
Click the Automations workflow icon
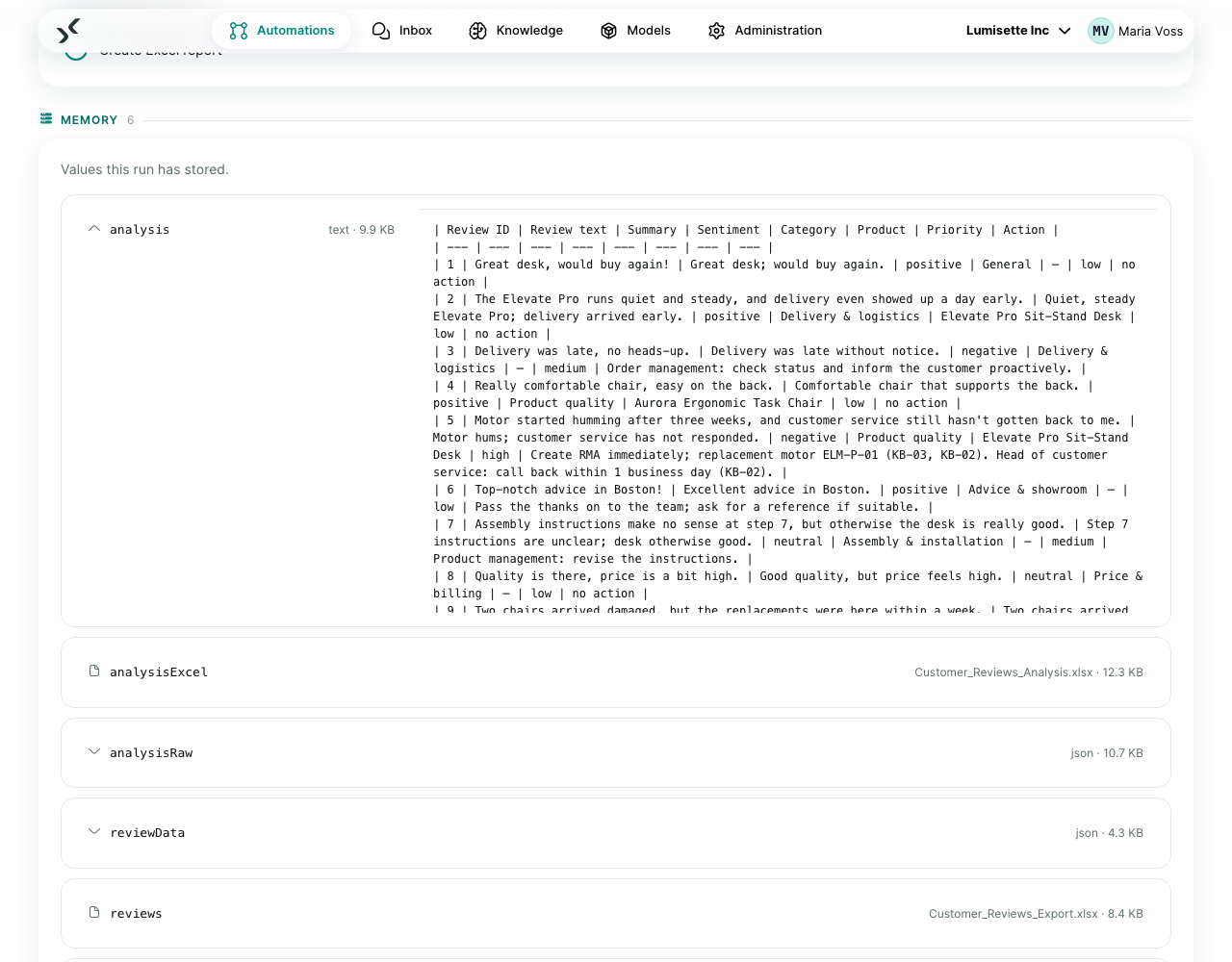pos(239,31)
